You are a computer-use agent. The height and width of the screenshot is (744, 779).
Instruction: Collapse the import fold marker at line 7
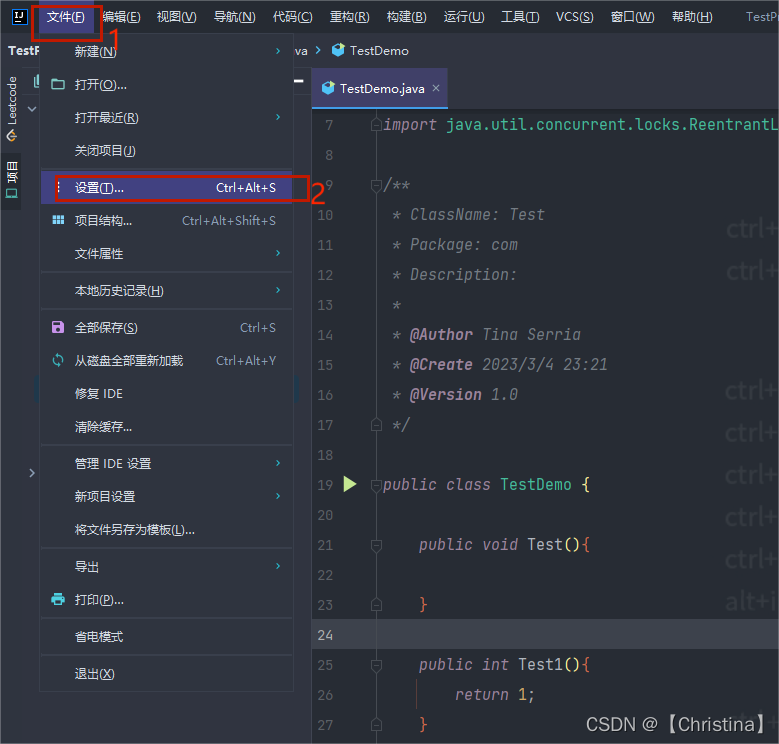(x=376, y=125)
